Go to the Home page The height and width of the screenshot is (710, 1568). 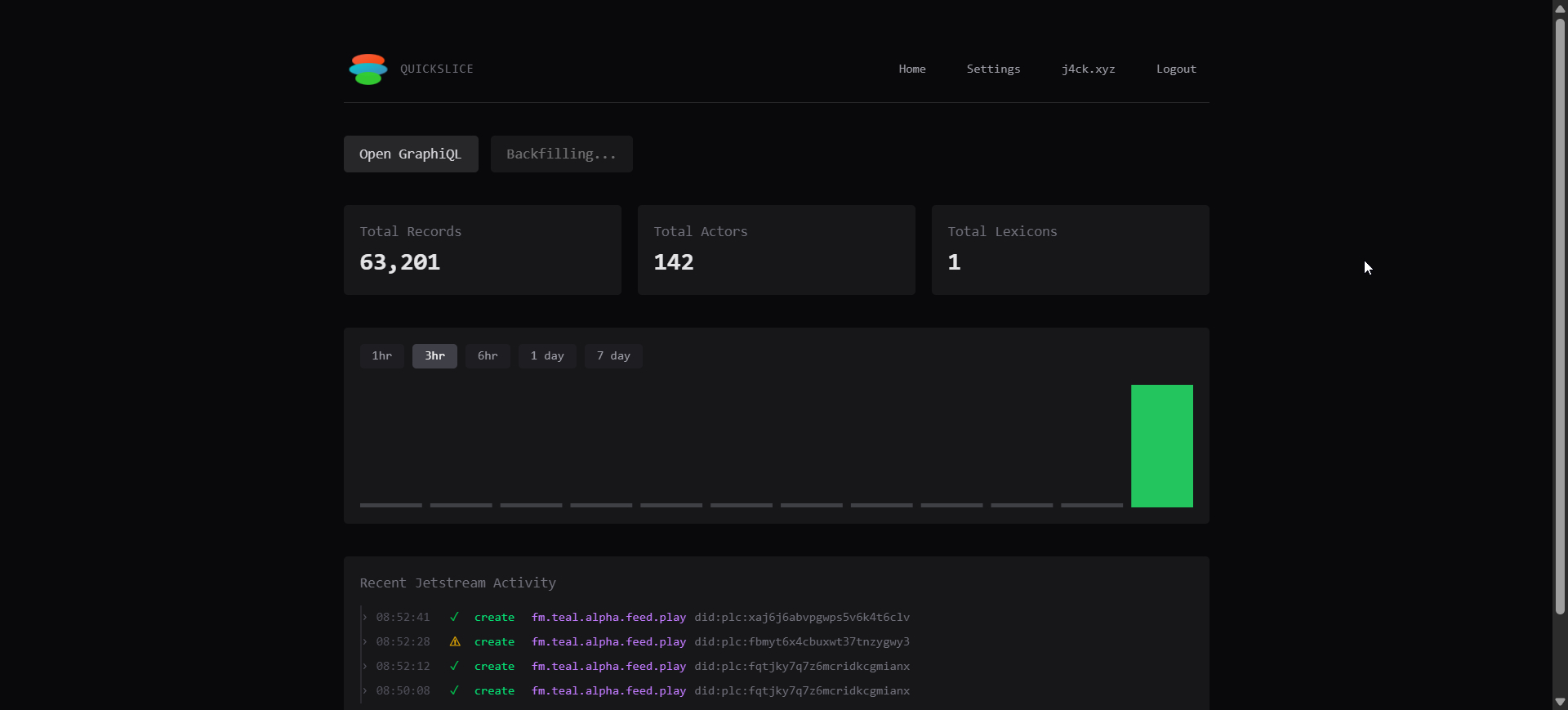coord(912,69)
